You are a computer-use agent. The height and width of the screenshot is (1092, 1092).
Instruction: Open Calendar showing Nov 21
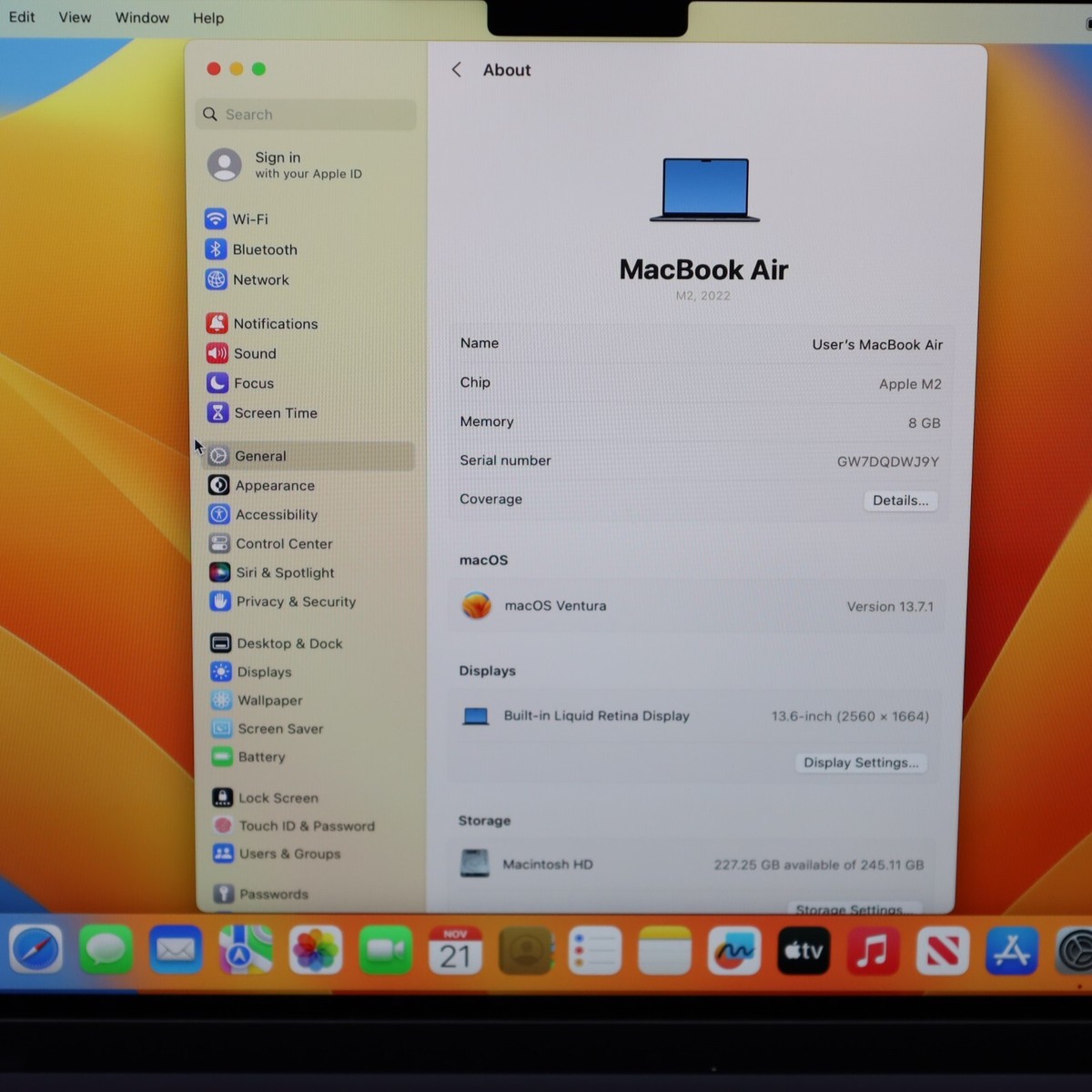(x=455, y=950)
